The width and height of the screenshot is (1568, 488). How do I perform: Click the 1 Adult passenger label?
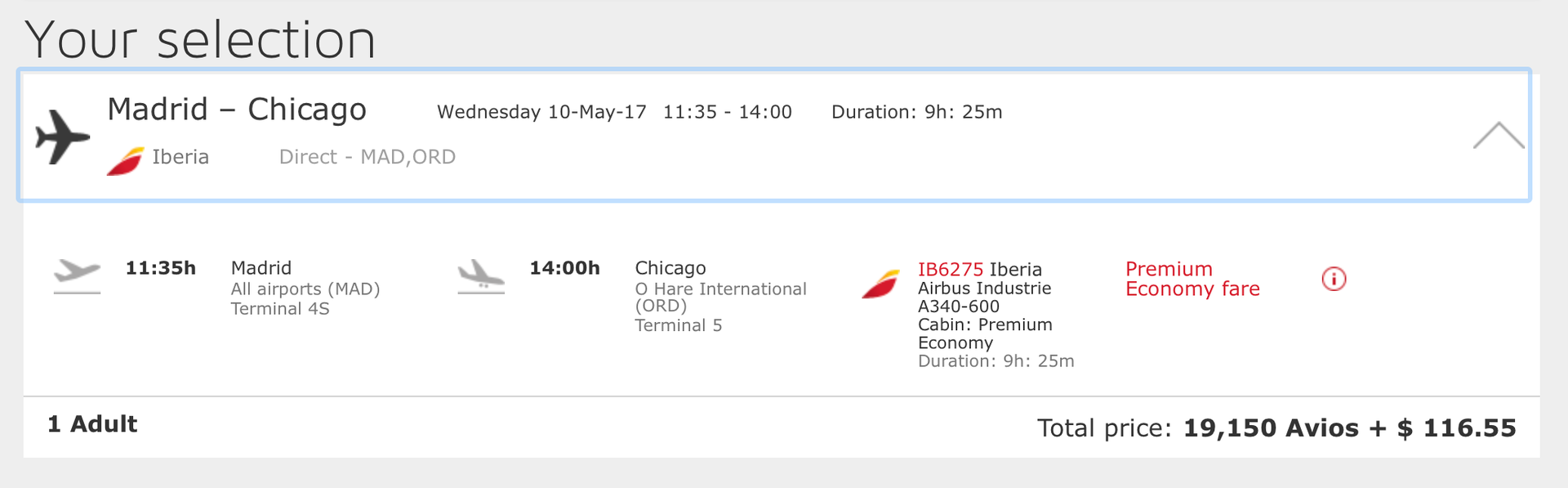[92, 424]
